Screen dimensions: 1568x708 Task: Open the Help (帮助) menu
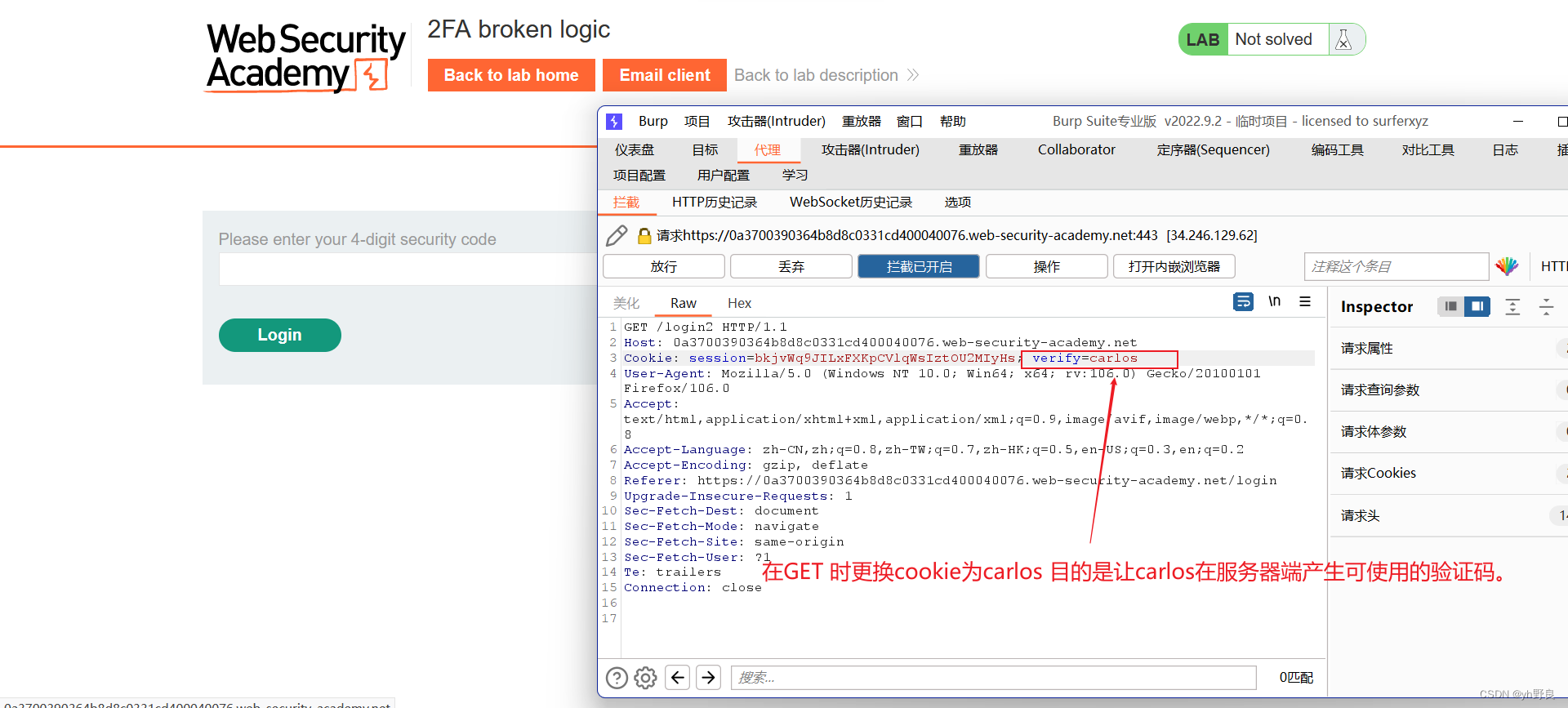click(952, 122)
